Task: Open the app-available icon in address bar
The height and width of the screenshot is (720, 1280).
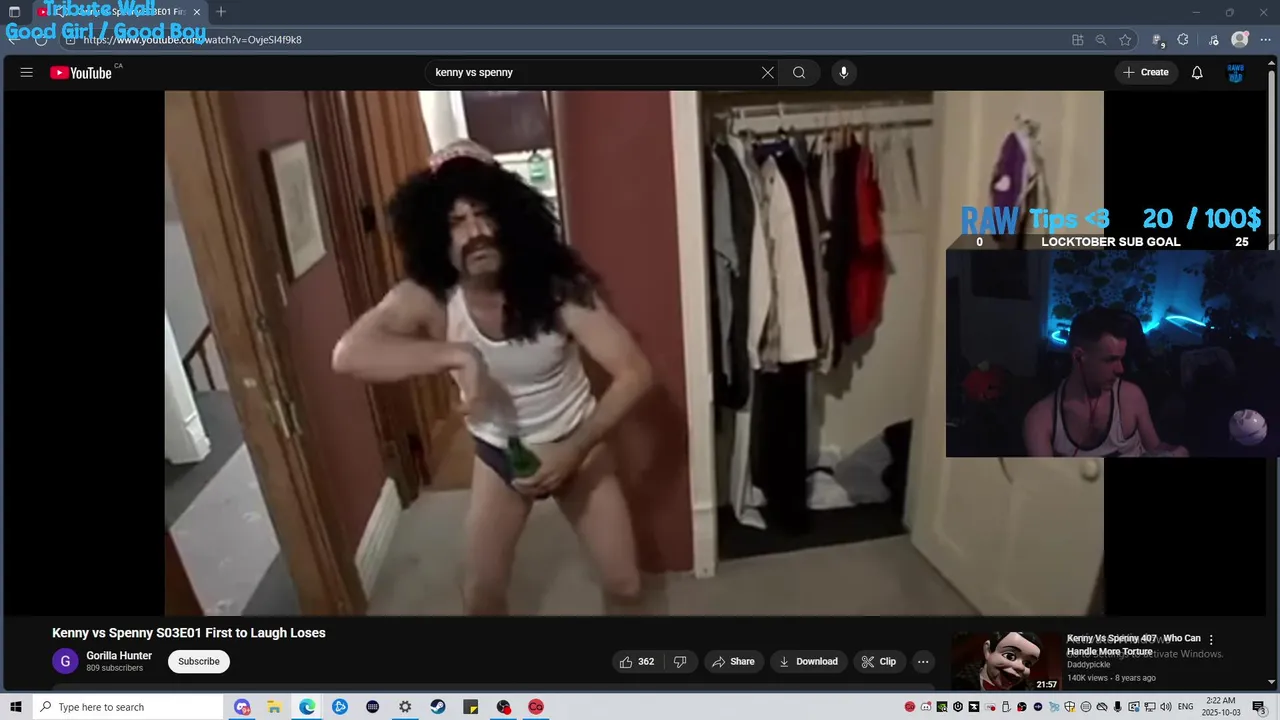Action: coord(1077,40)
